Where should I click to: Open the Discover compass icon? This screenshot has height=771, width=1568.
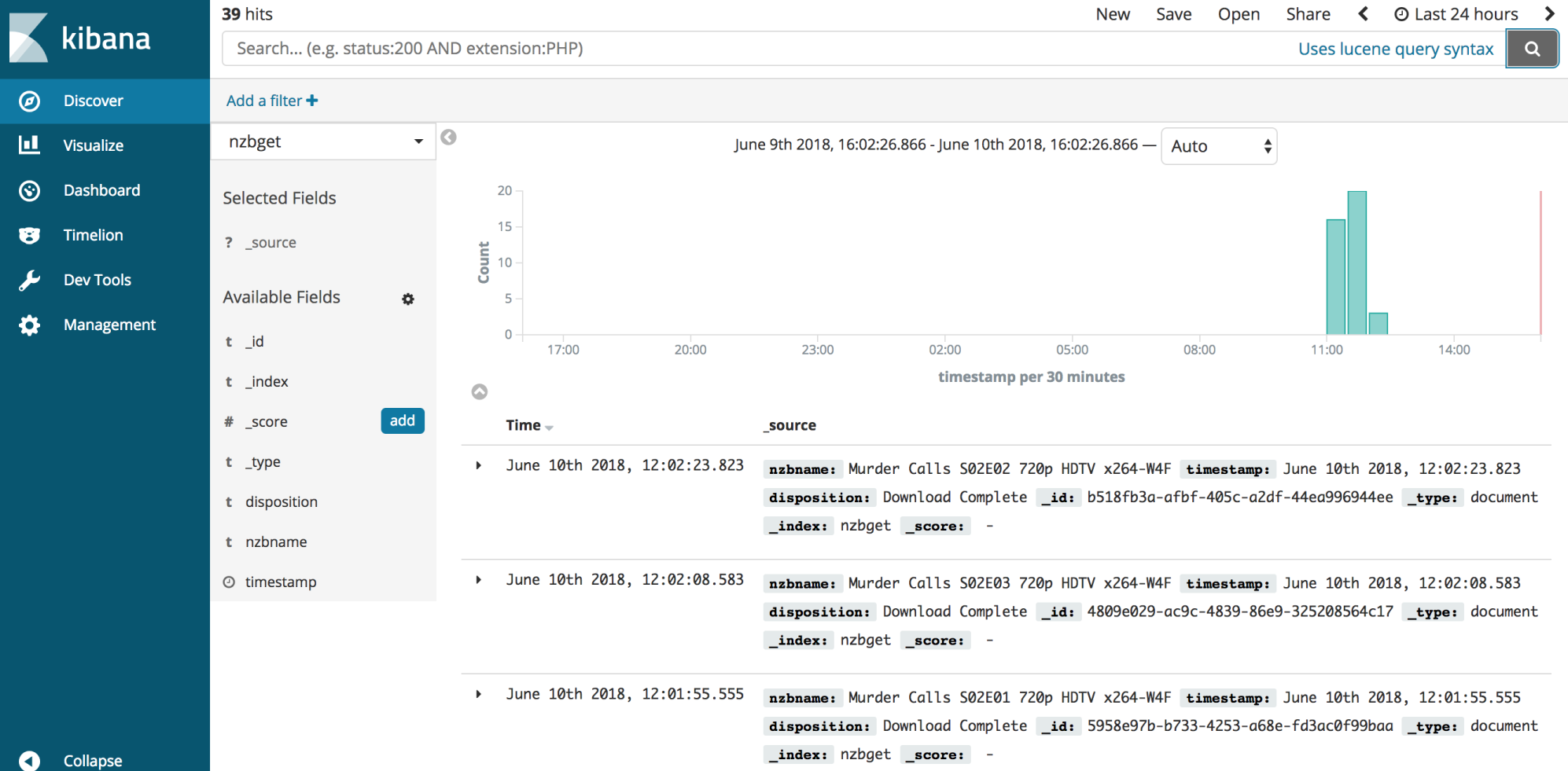click(x=29, y=101)
